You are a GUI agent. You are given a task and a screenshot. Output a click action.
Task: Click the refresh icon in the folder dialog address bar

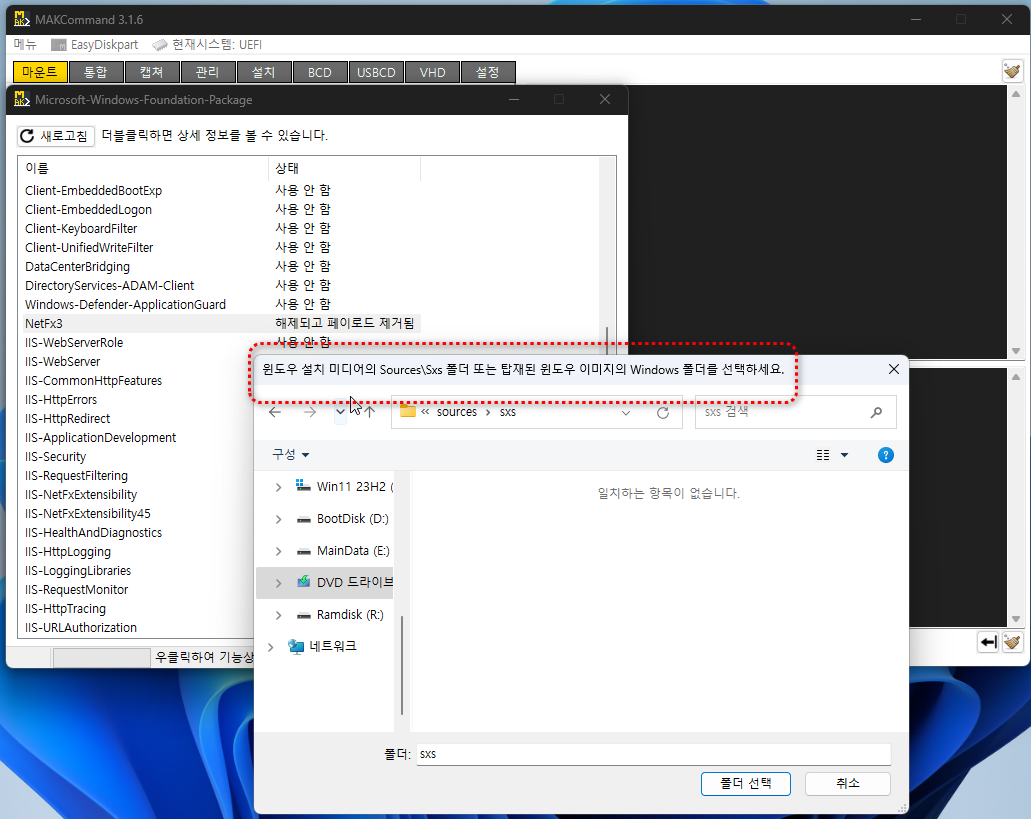tap(663, 412)
